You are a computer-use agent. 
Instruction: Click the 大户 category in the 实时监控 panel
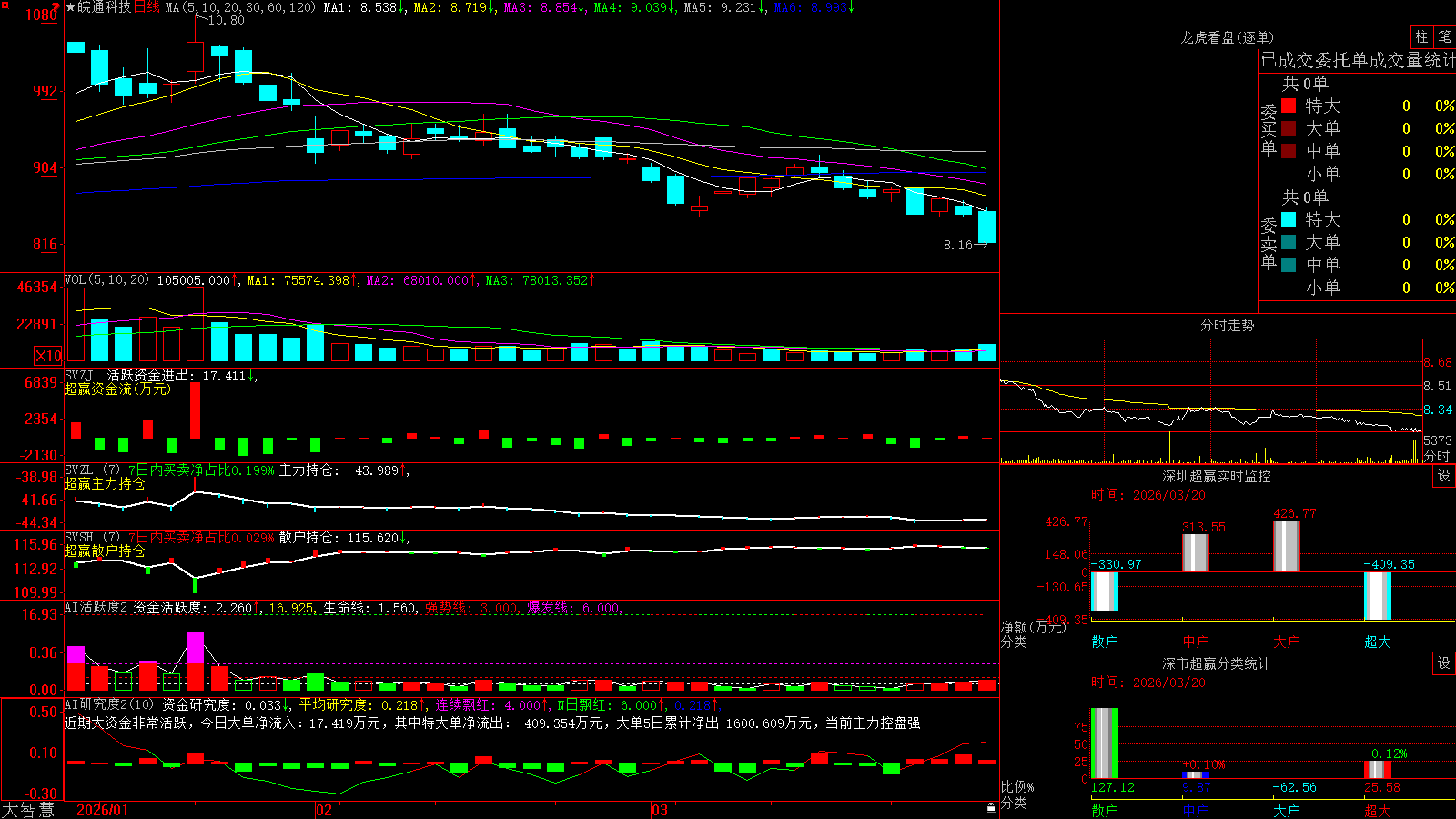pos(1287,642)
